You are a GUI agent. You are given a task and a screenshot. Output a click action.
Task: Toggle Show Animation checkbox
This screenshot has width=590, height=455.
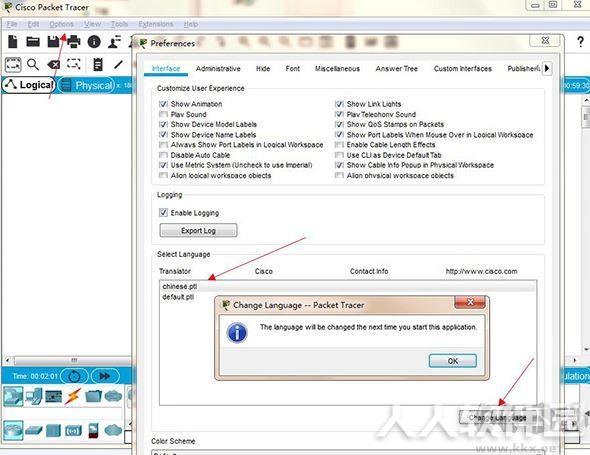click(163, 104)
